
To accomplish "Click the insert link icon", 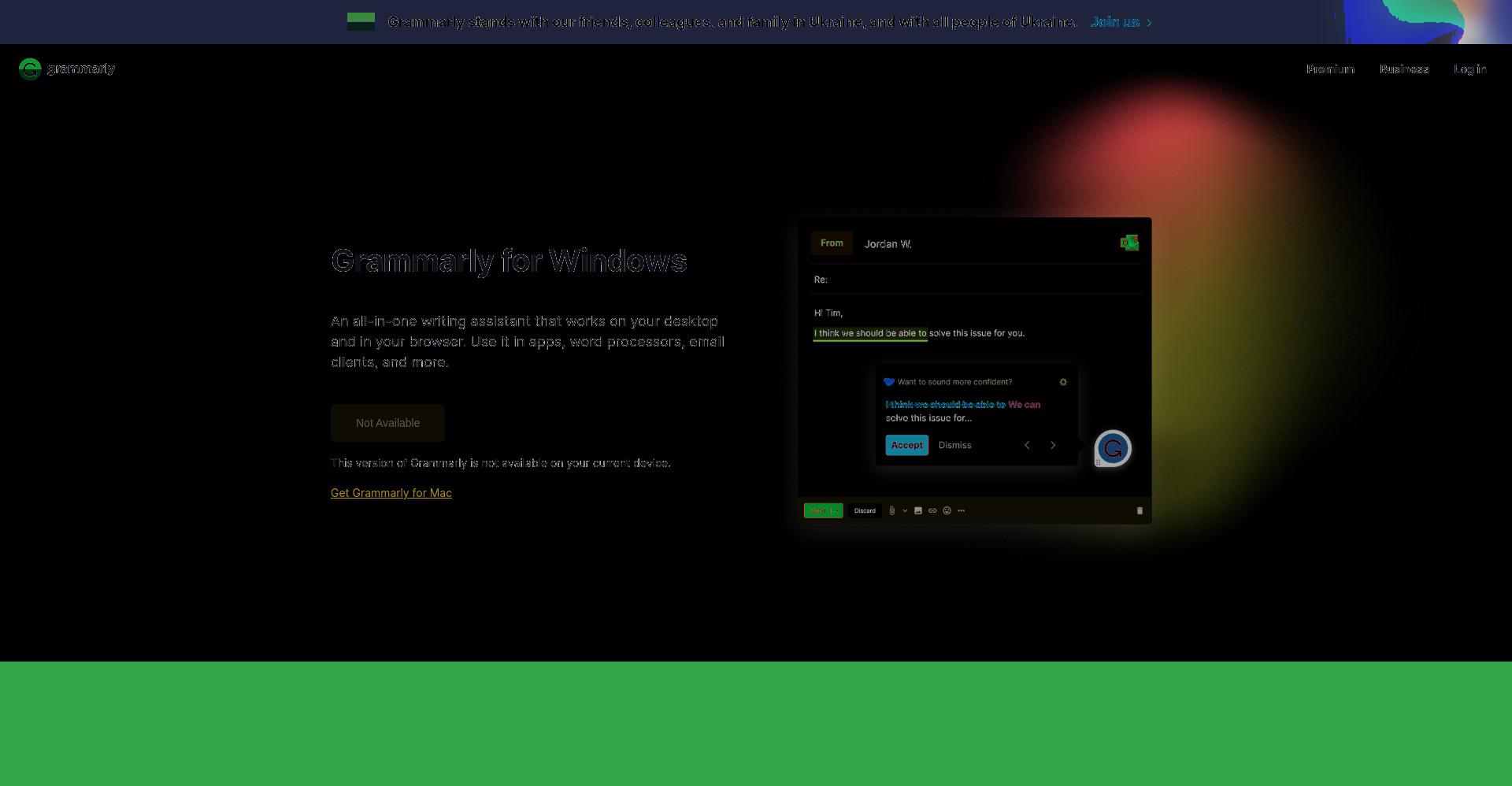I will click(x=932, y=510).
